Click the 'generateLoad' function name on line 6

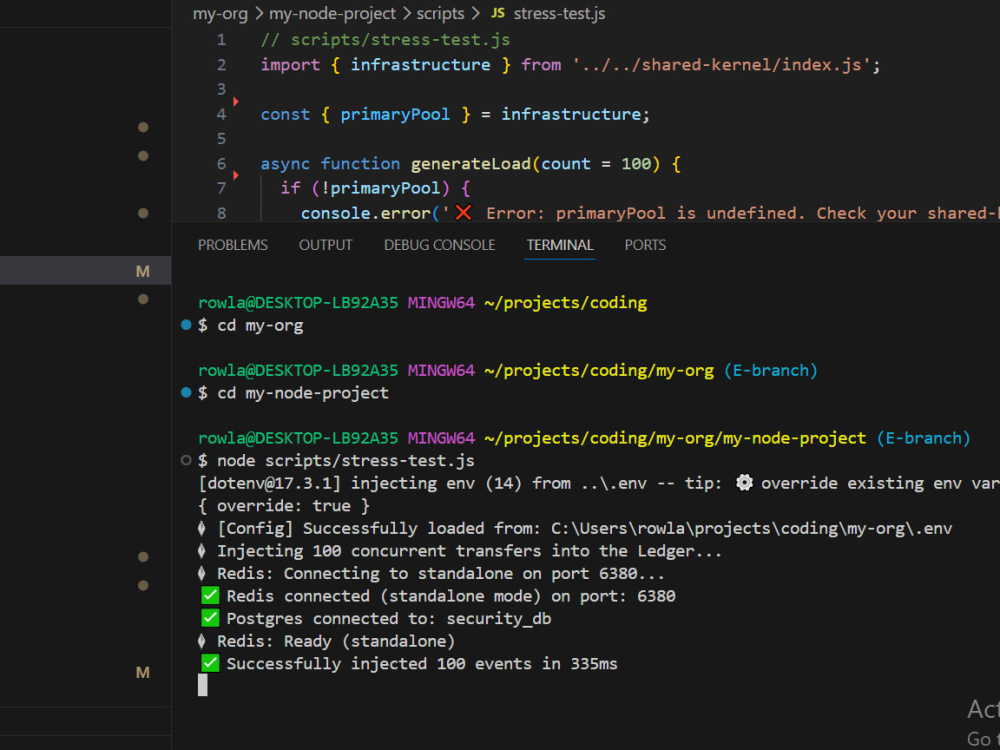pyautogui.click(x=471, y=163)
